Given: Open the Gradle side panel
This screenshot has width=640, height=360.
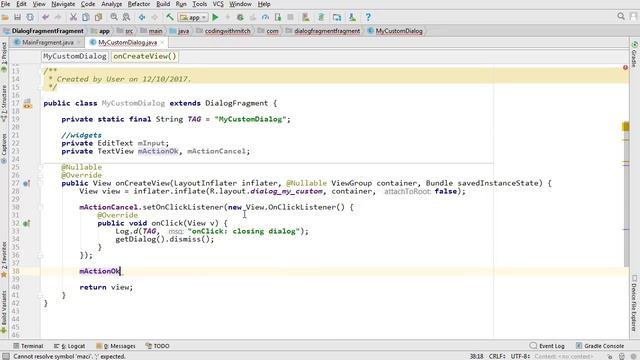Looking at the screenshot, I should point(634,54).
